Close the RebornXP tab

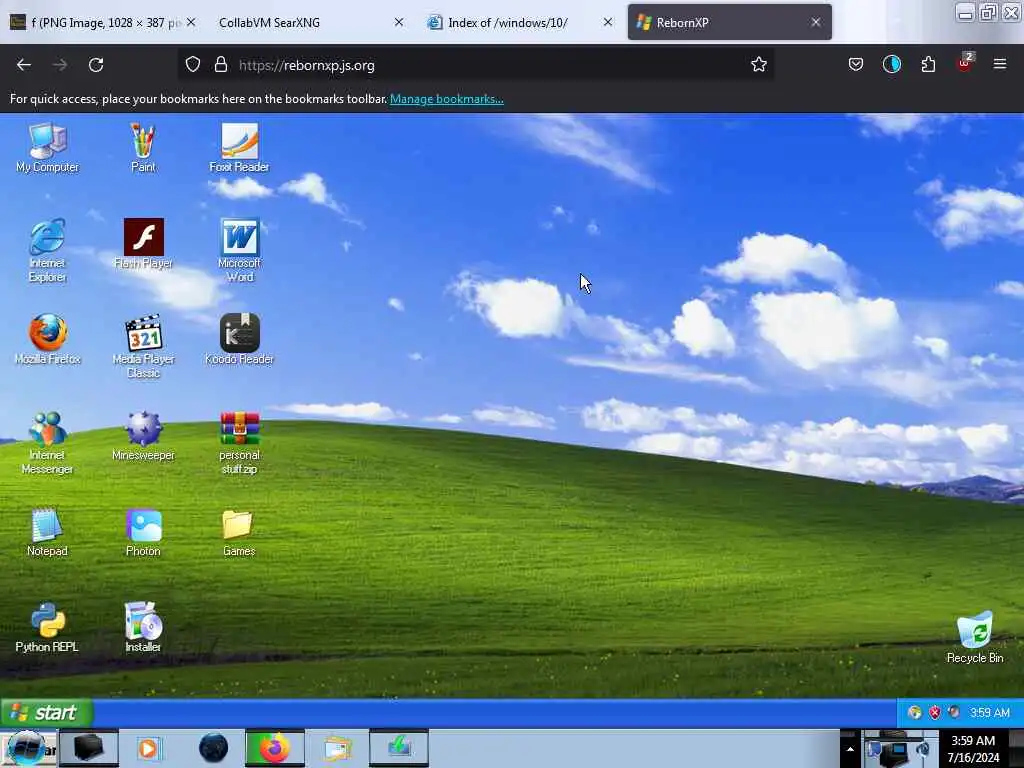(816, 22)
